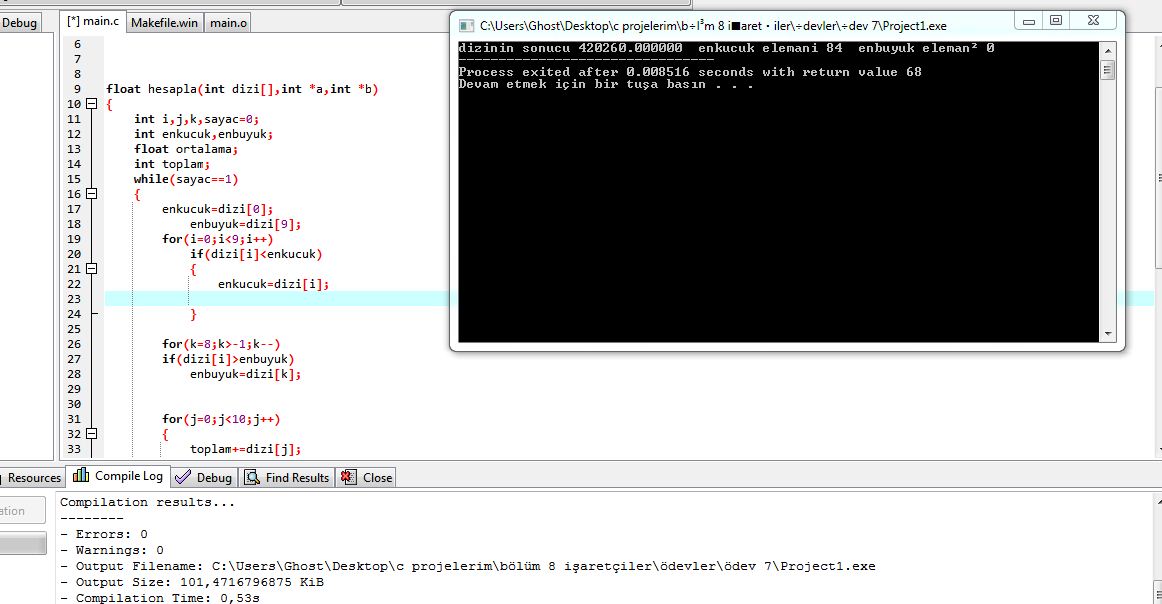Collapse the for block at line 32
The image size is (1162, 604).
pyautogui.click(x=91, y=434)
